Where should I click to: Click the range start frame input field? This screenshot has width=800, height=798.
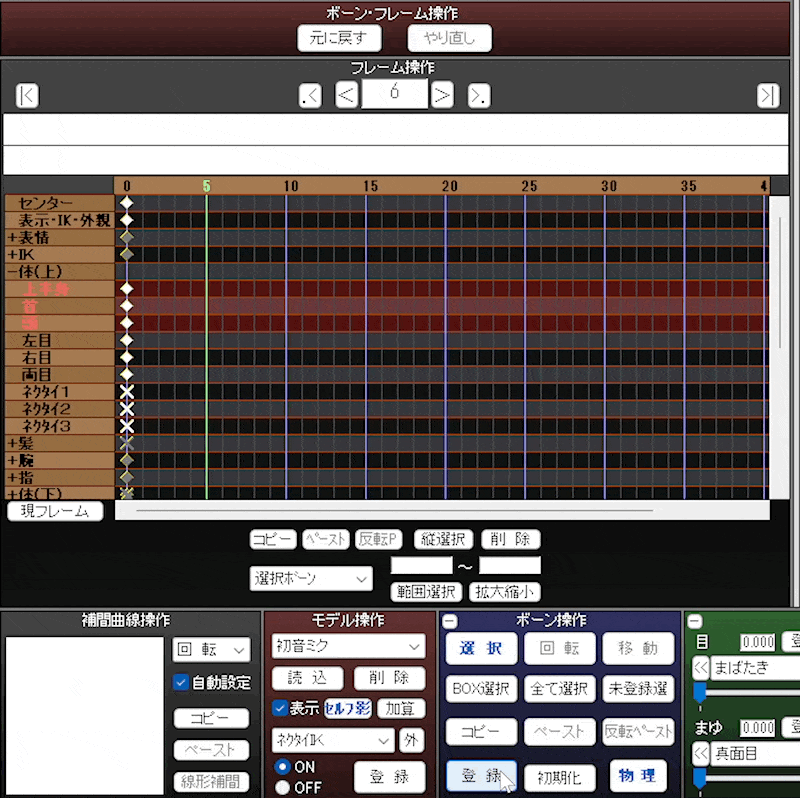421,565
